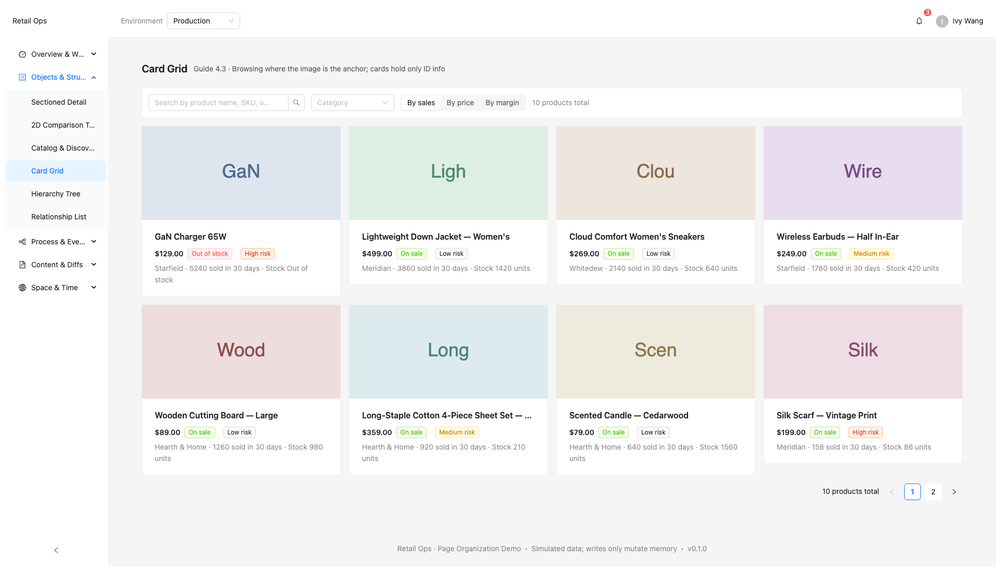Image resolution: width=1000 pixels, height=571 pixels.
Task: Collapse the Objects & Stru... menu chevron
Action: click(x=94, y=77)
